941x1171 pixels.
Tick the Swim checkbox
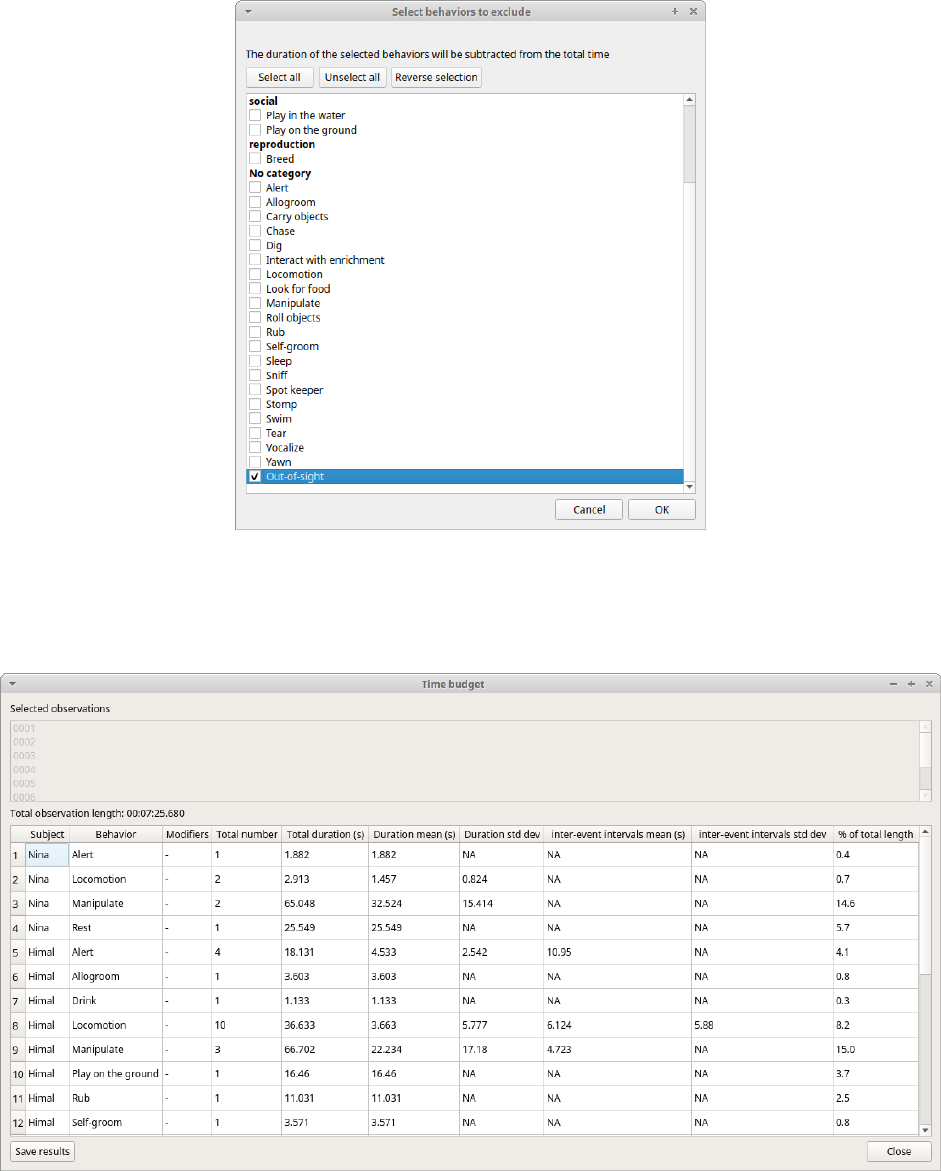pyautogui.click(x=255, y=418)
